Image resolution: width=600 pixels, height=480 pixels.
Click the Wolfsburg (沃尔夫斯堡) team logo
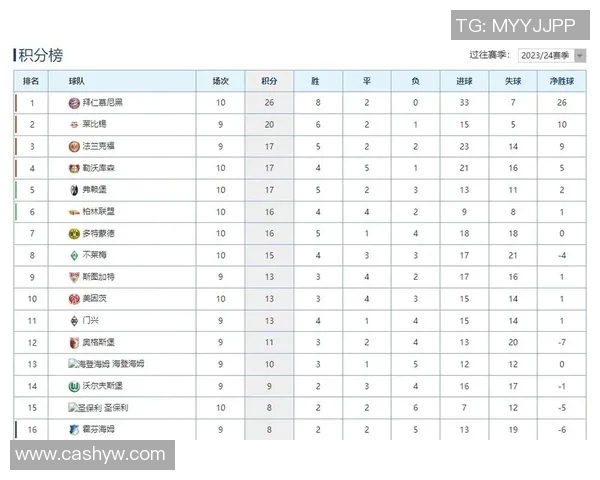pyautogui.click(x=74, y=386)
